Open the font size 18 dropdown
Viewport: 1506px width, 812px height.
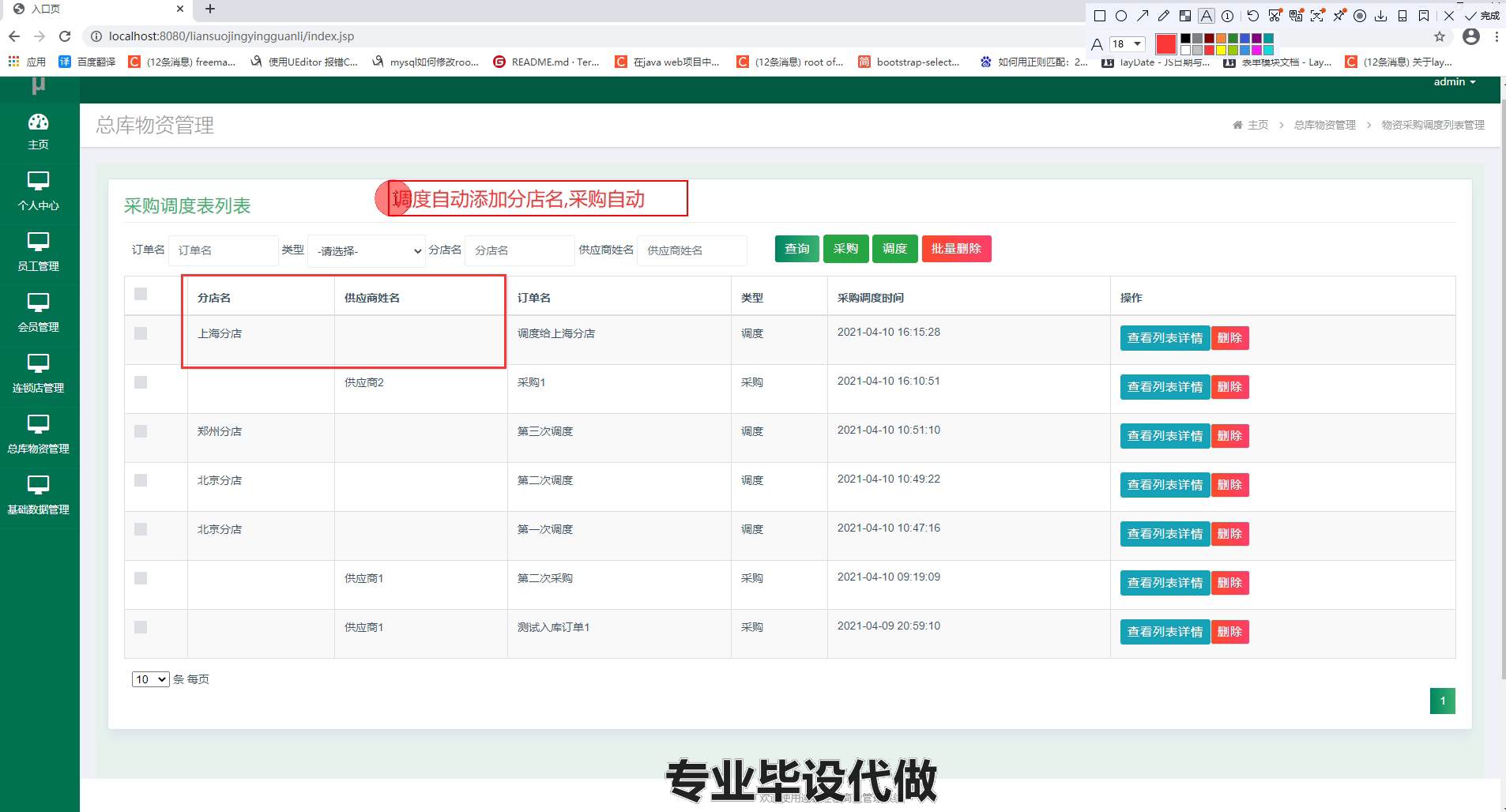[1127, 44]
